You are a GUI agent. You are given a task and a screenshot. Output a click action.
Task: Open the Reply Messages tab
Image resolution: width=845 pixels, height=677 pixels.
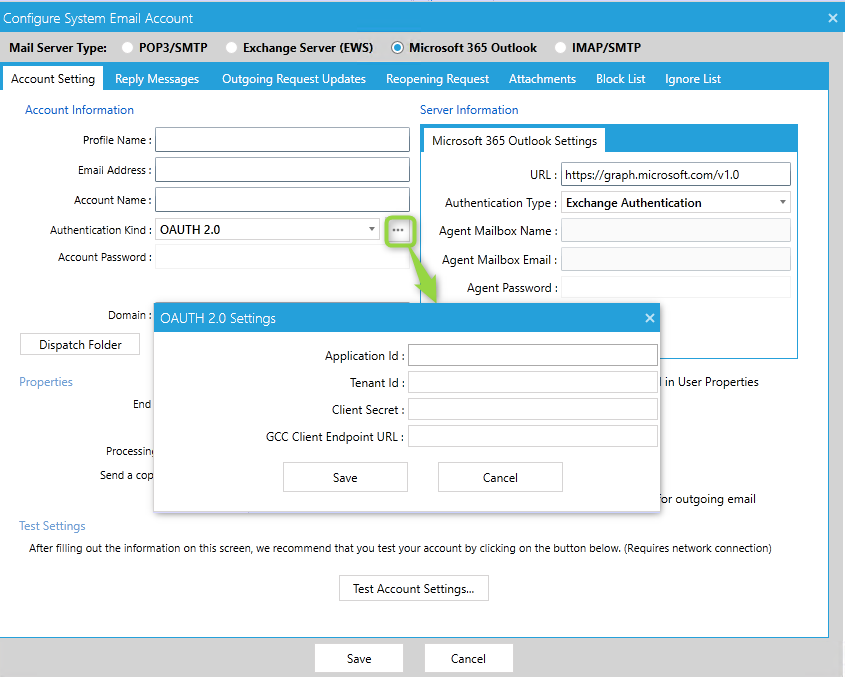click(157, 79)
